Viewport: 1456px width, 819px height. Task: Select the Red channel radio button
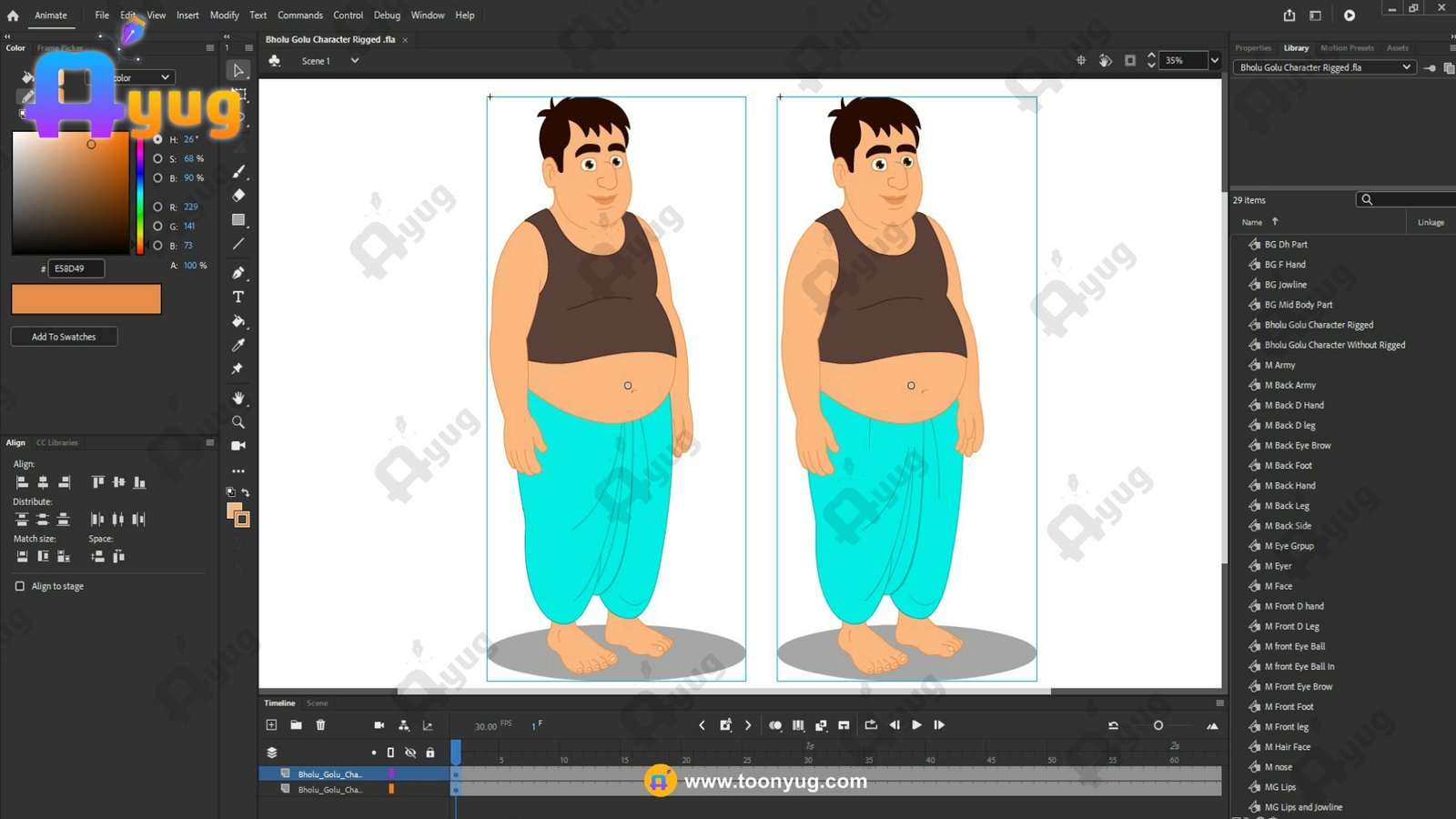(158, 207)
